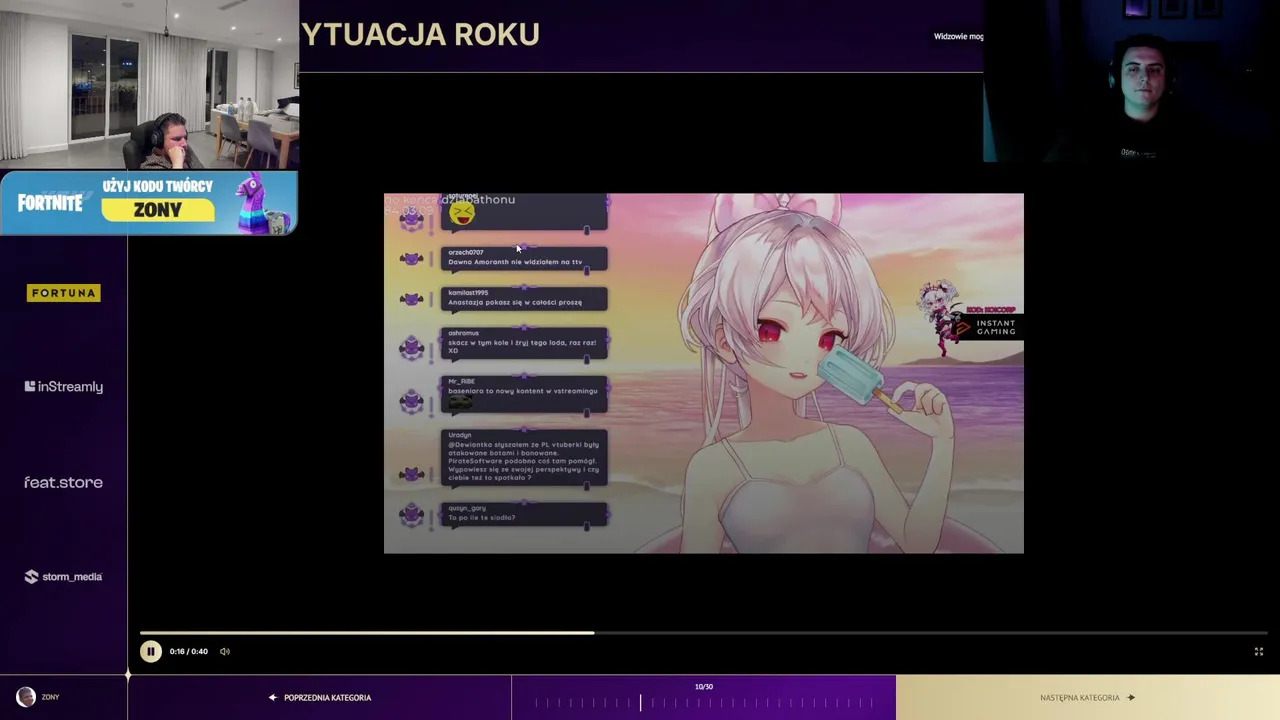The image size is (1280, 720).
Task: Click the feat.store sponsor logo
Action: pyautogui.click(x=63, y=482)
